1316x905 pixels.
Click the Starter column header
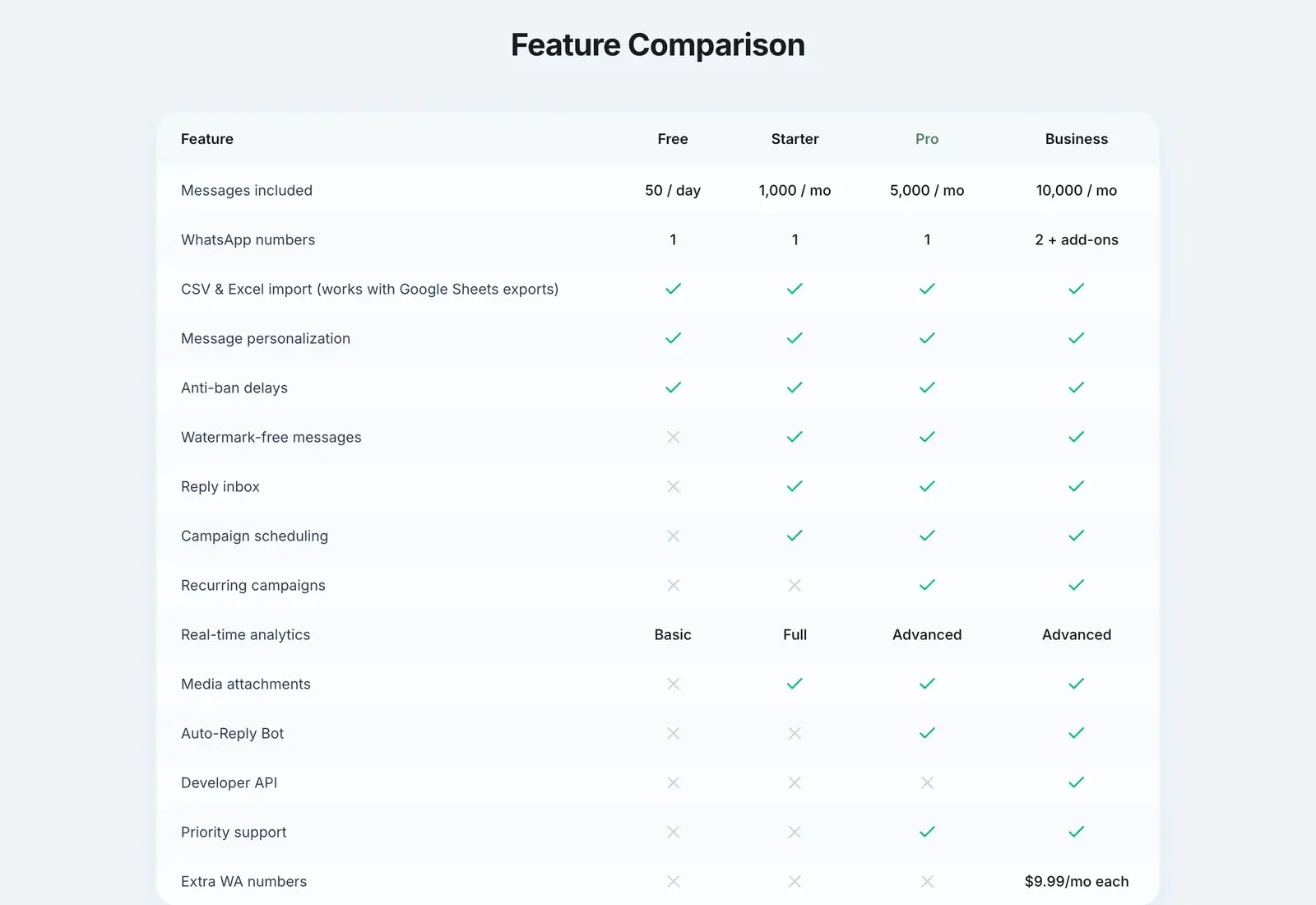795,139
